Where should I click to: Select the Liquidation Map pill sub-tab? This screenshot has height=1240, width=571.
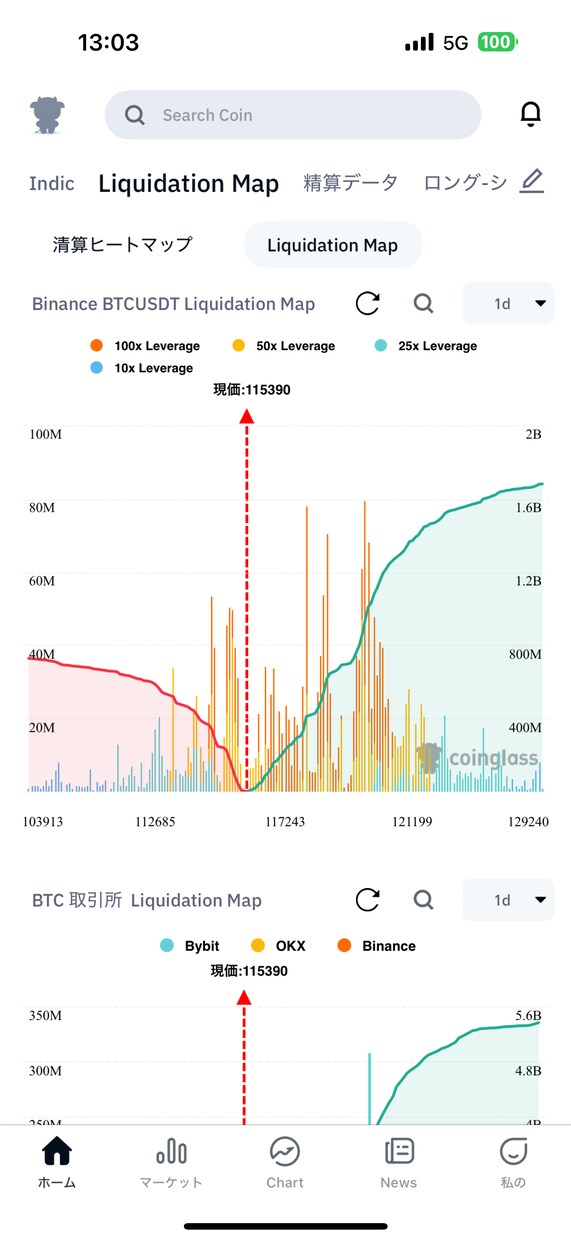(x=333, y=245)
